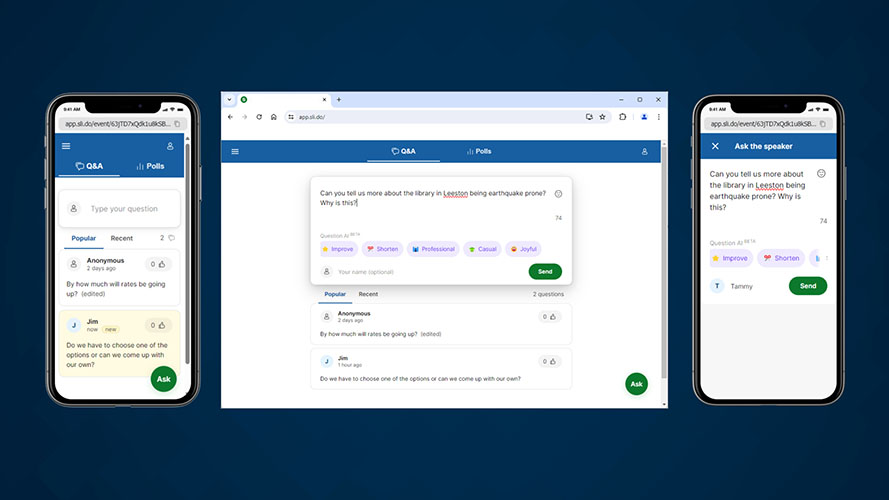
Task: Reload the page in the browser toolbar
Action: [259, 117]
